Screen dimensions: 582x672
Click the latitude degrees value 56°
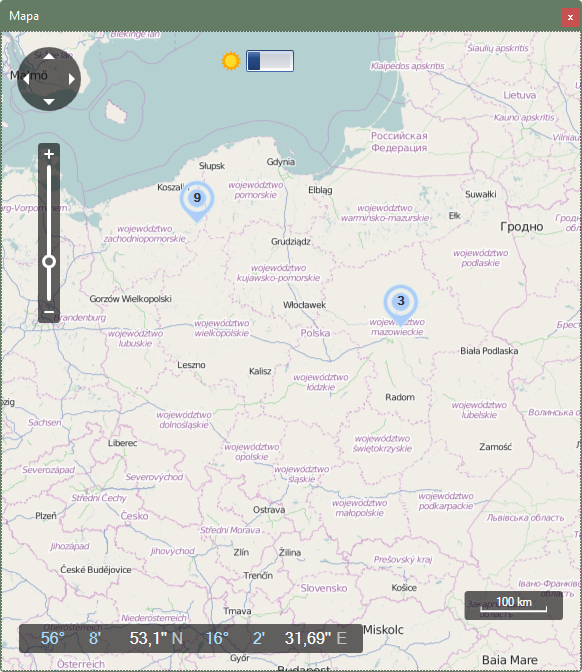tap(52, 638)
